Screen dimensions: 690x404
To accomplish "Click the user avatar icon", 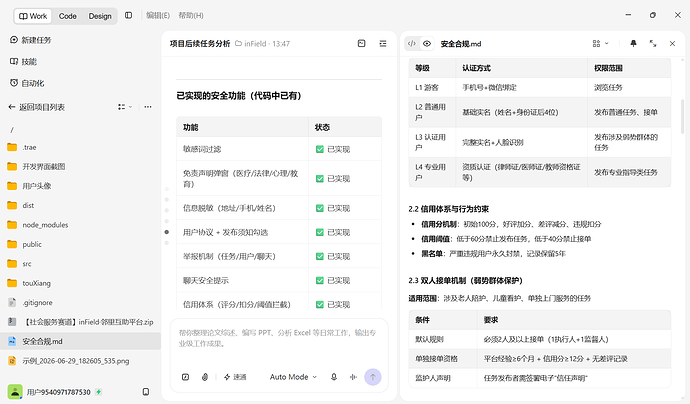I will (x=15, y=392).
